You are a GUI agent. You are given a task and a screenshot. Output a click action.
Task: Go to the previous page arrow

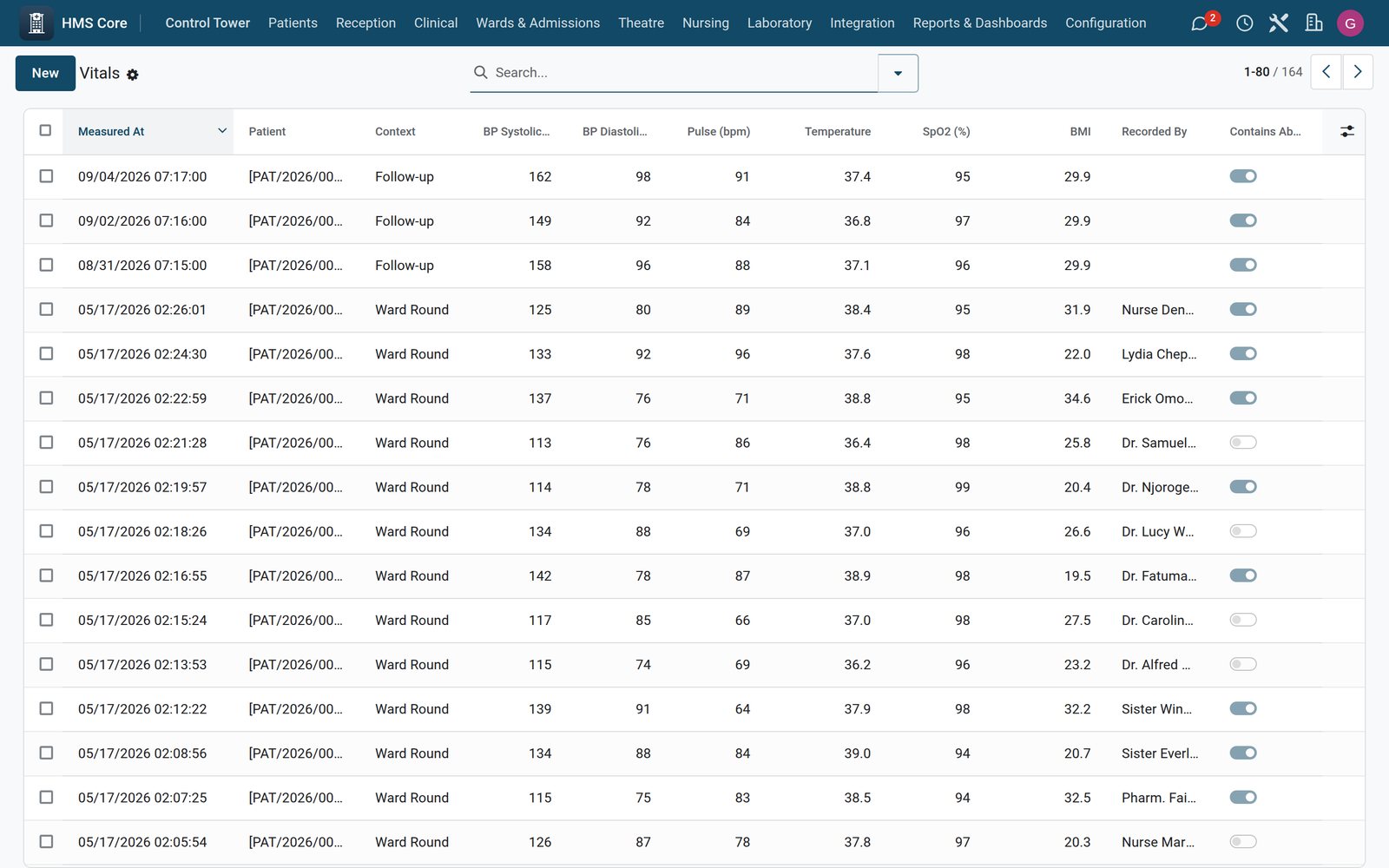[x=1326, y=72]
